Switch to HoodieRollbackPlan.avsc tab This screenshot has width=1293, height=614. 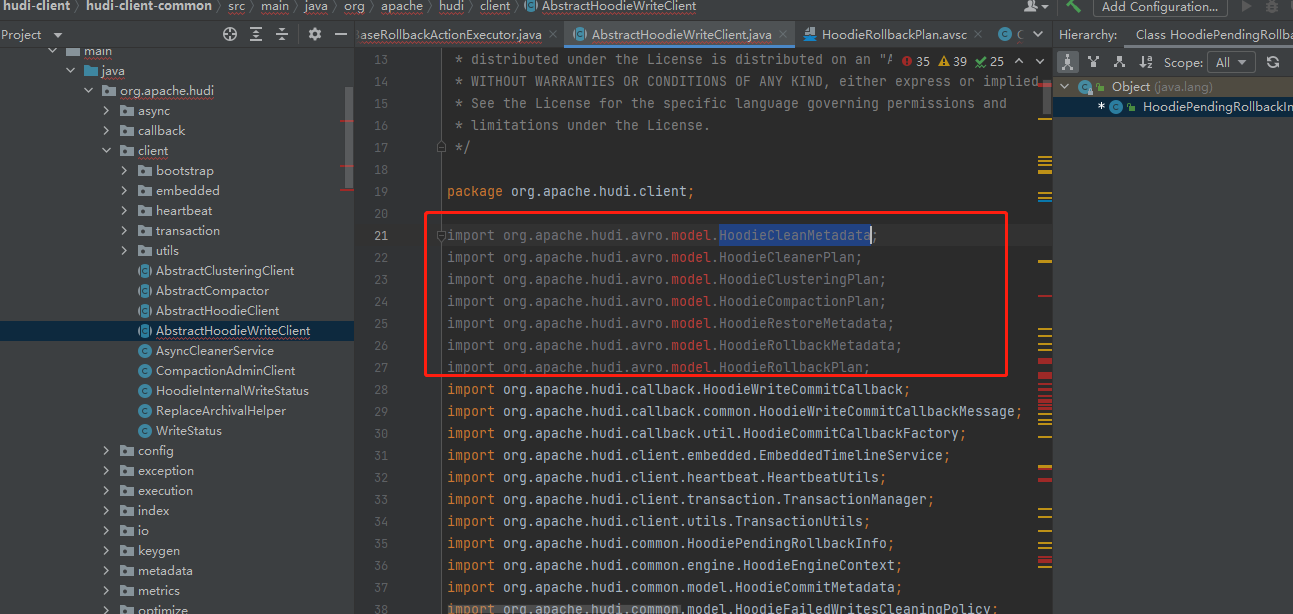click(894, 35)
